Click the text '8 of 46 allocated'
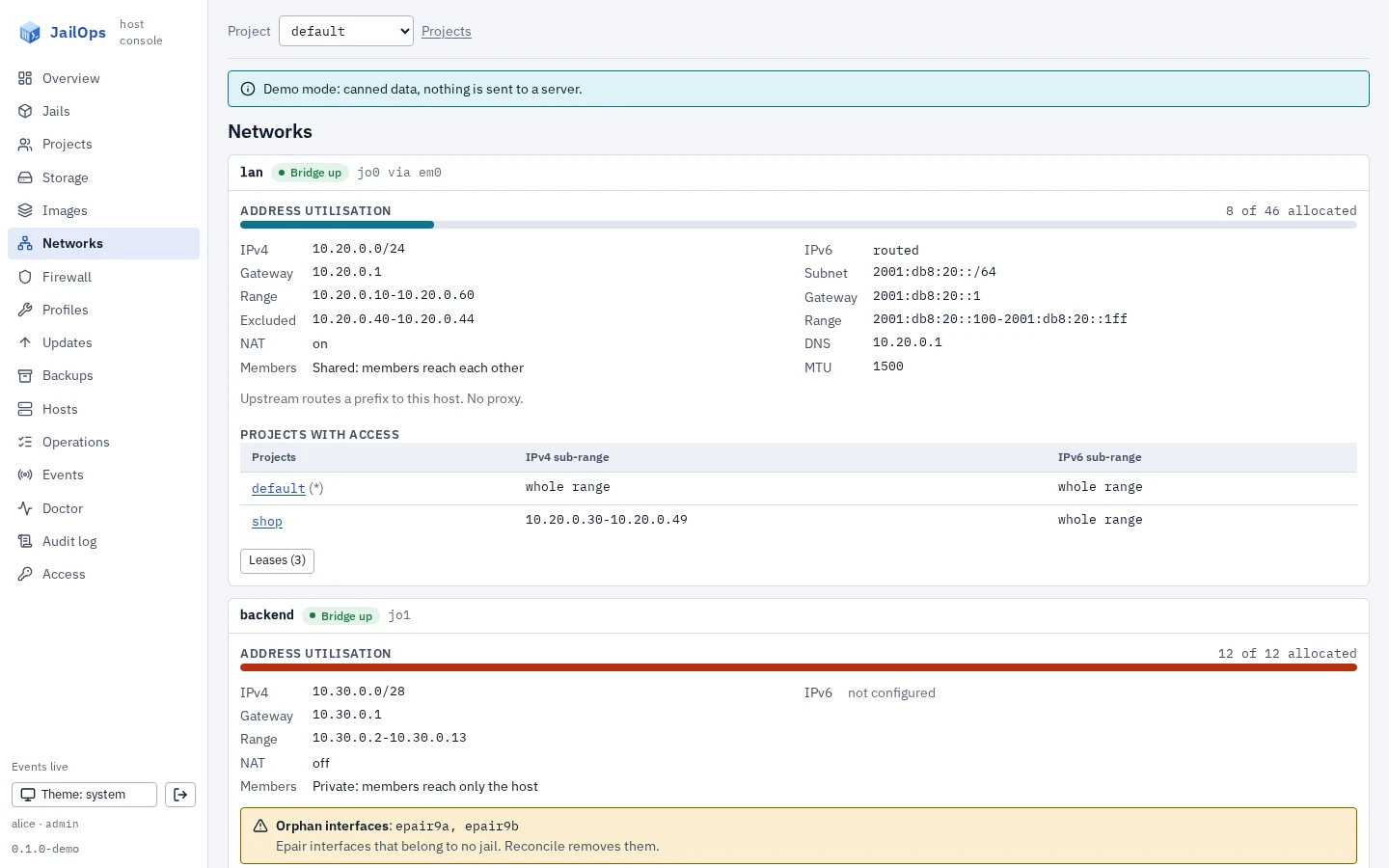The height and width of the screenshot is (868, 1389). pos(1292,210)
